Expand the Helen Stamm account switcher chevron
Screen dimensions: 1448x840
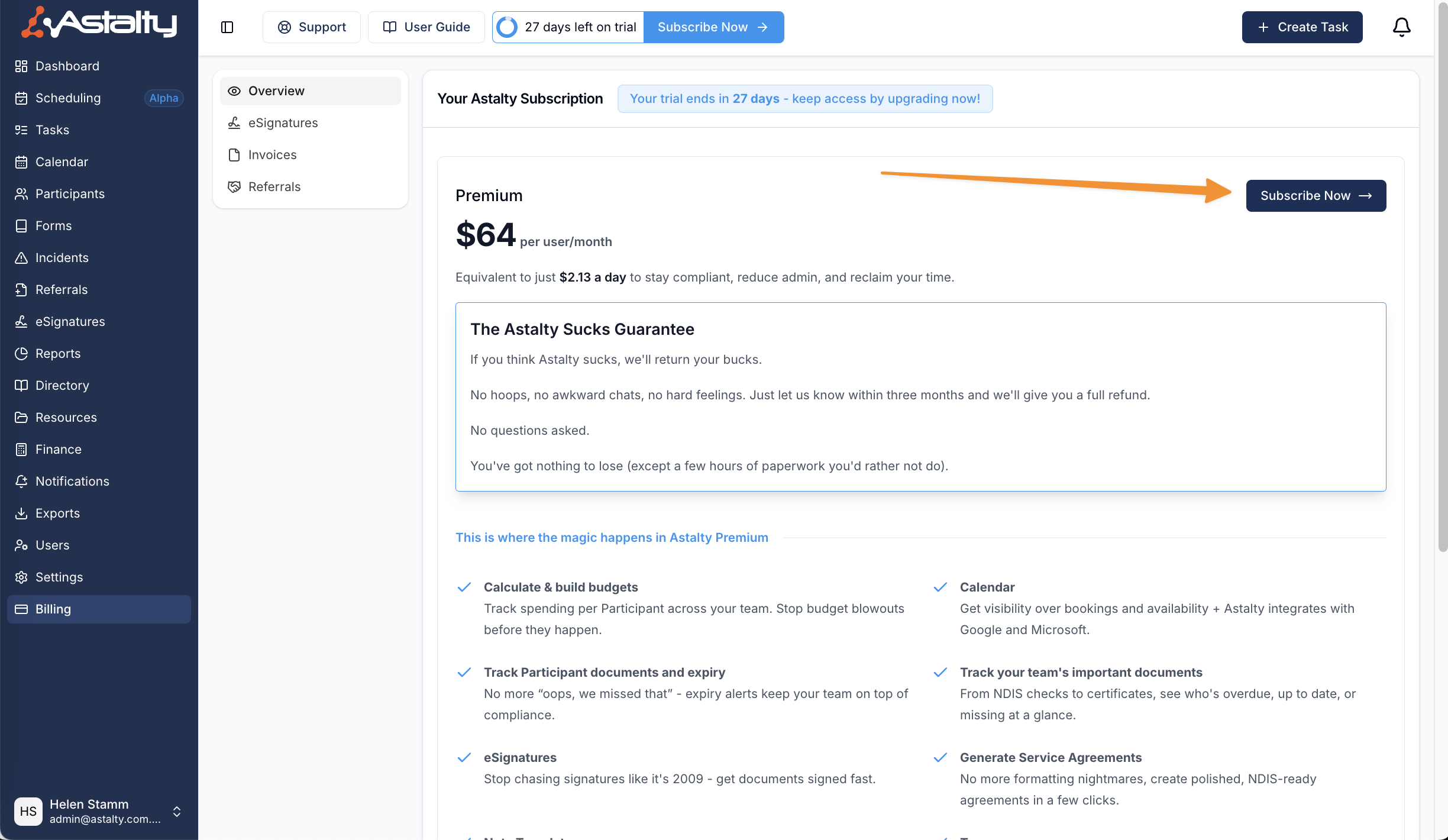tap(177, 812)
